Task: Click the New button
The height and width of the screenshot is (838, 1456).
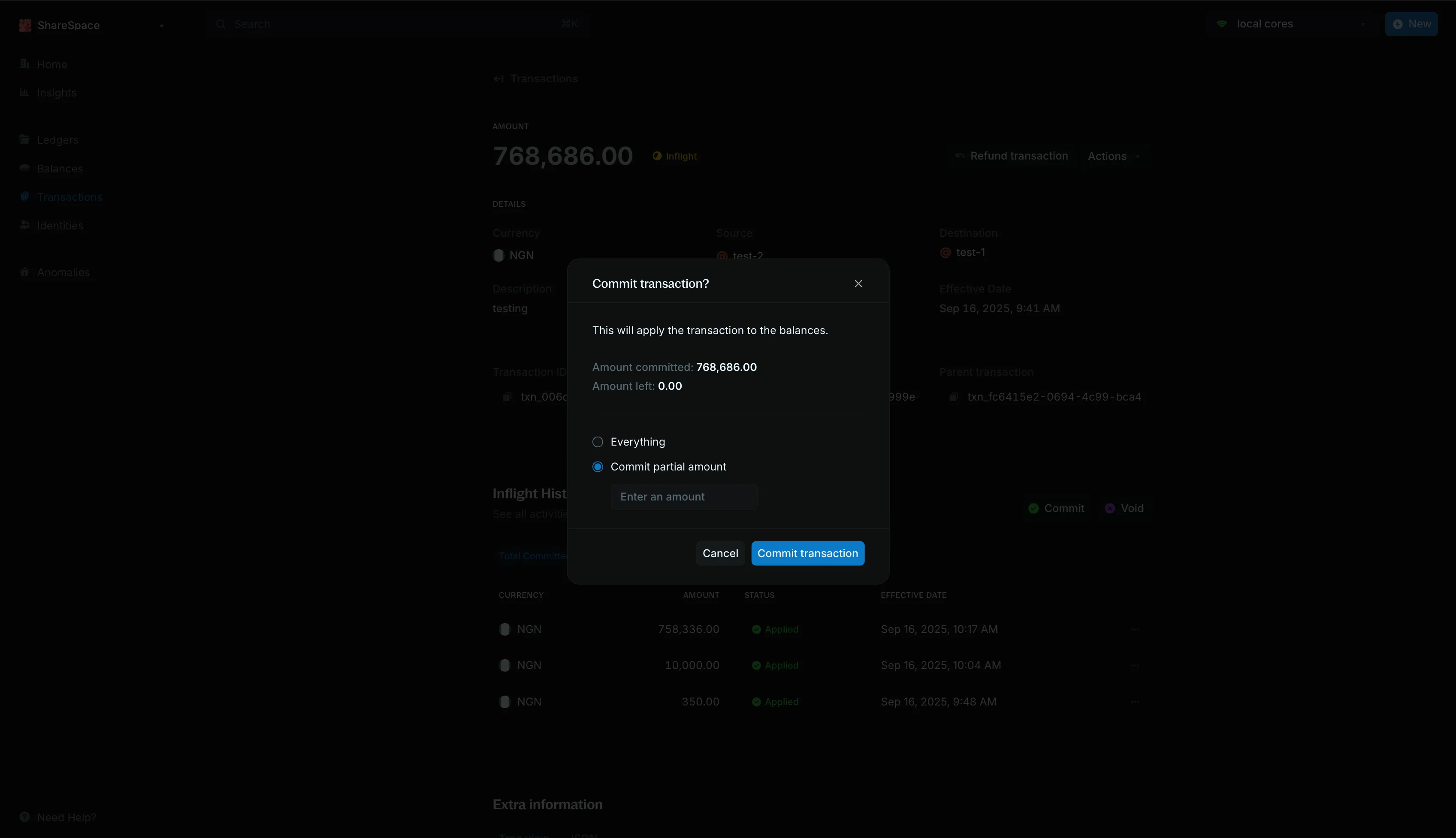Action: 1411,24
